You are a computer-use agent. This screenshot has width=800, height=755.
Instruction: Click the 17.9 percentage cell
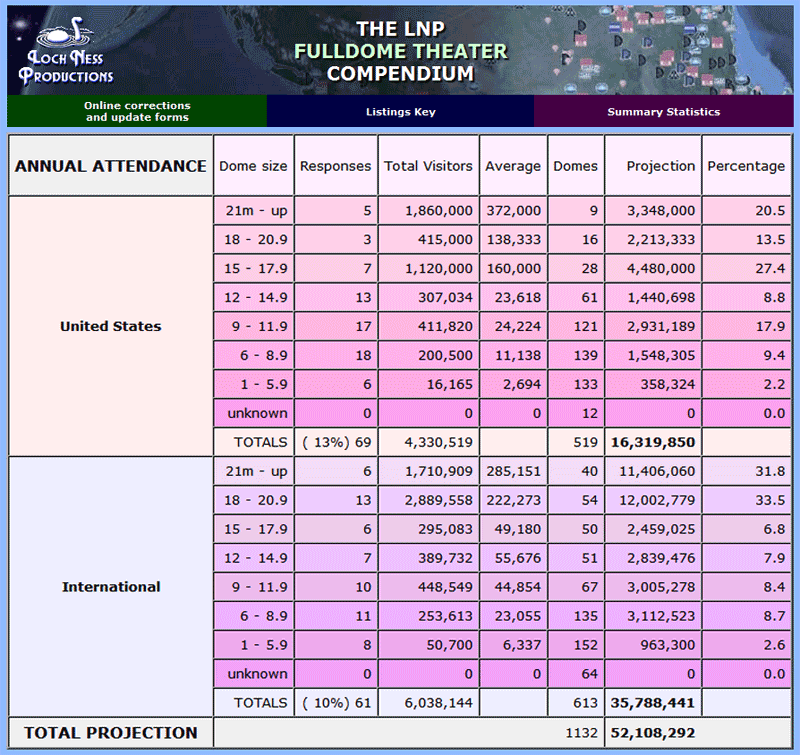746,326
